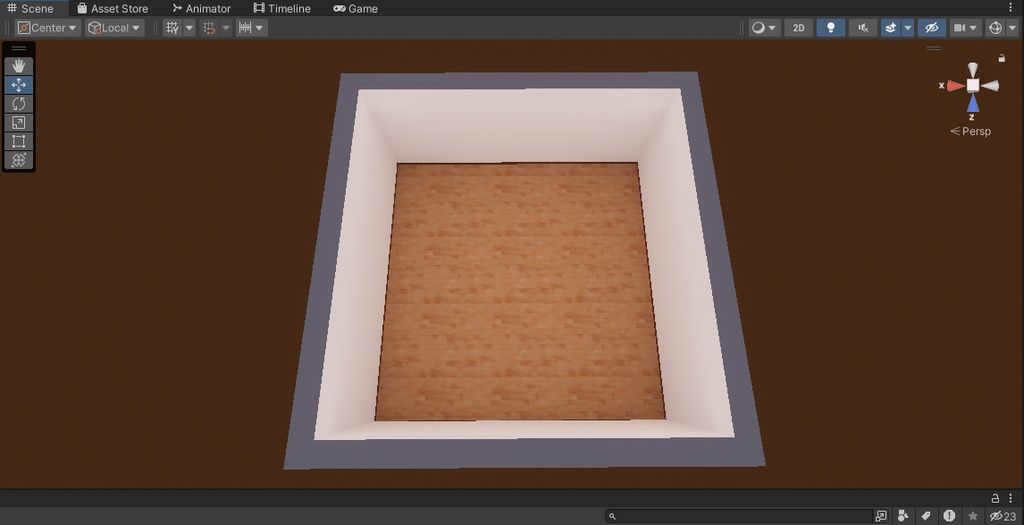Screen dimensions: 1024x525
Task: Open grid visibility options arrow
Action: tap(189, 28)
